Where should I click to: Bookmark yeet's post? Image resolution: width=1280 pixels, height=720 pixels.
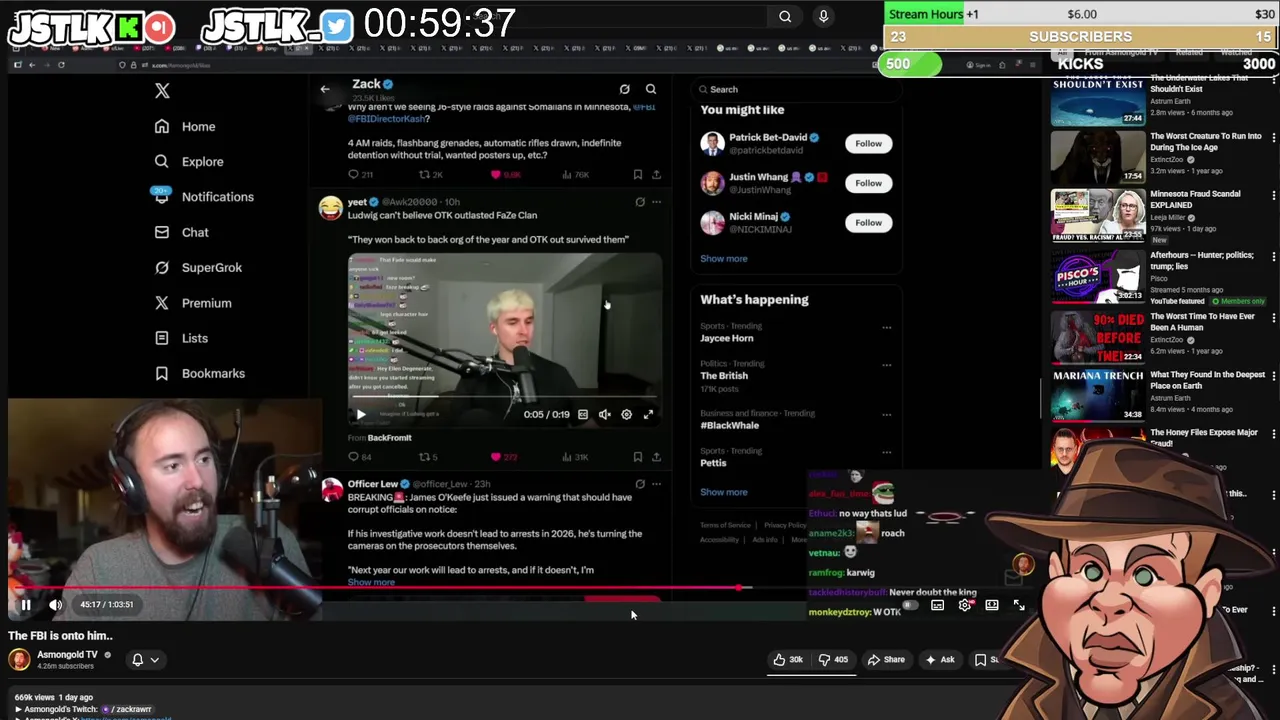pos(637,457)
